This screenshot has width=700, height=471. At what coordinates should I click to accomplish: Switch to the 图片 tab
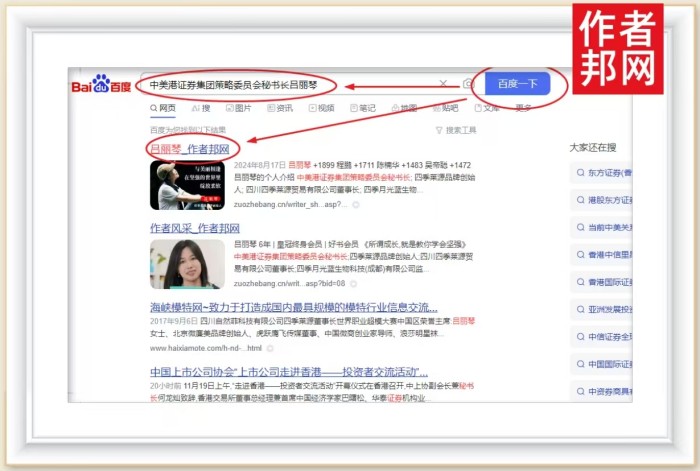click(x=239, y=108)
